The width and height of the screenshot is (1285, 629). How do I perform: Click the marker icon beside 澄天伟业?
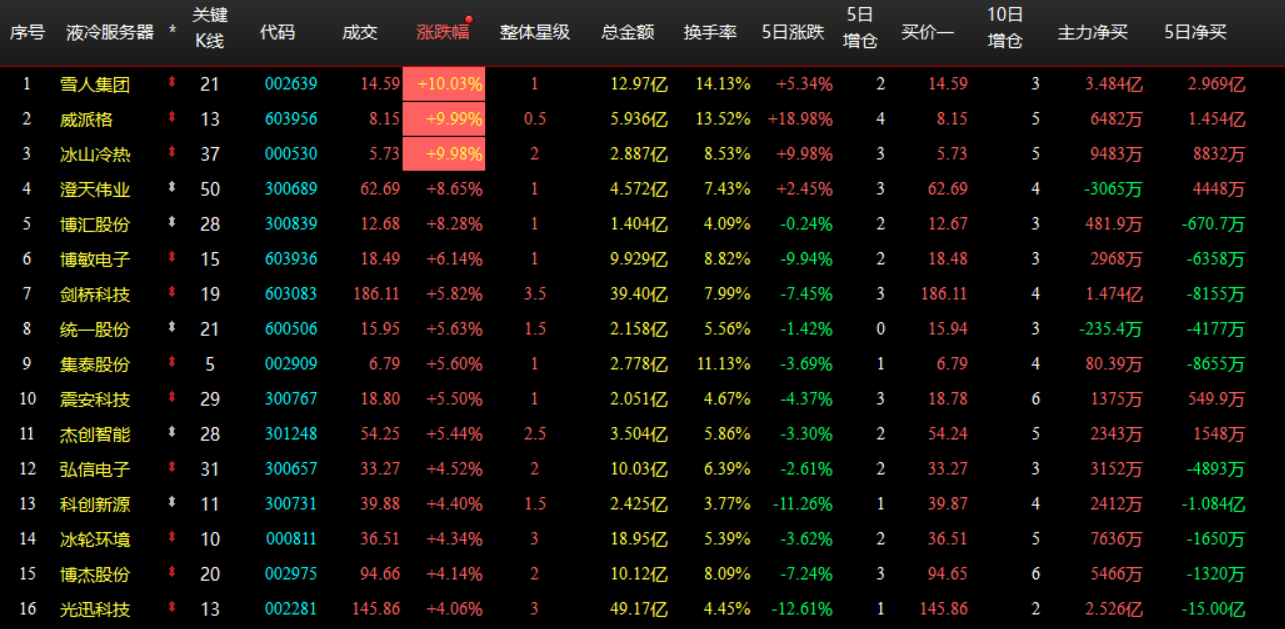pyautogui.click(x=172, y=188)
